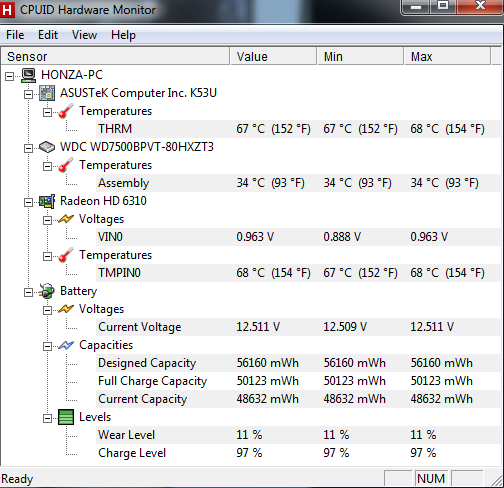Collapse the ASUSTeK Computer Inc. K53U node

(x=29, y=95)
